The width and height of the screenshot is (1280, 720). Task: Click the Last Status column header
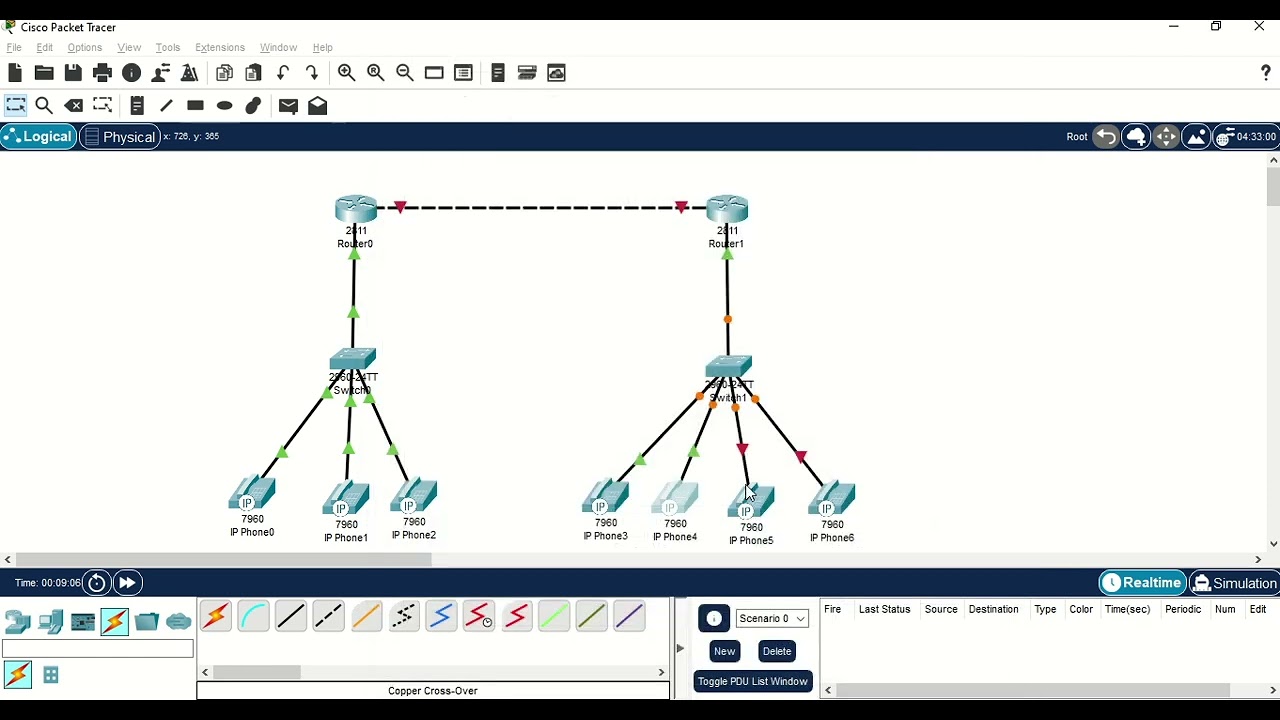(884, 609)
